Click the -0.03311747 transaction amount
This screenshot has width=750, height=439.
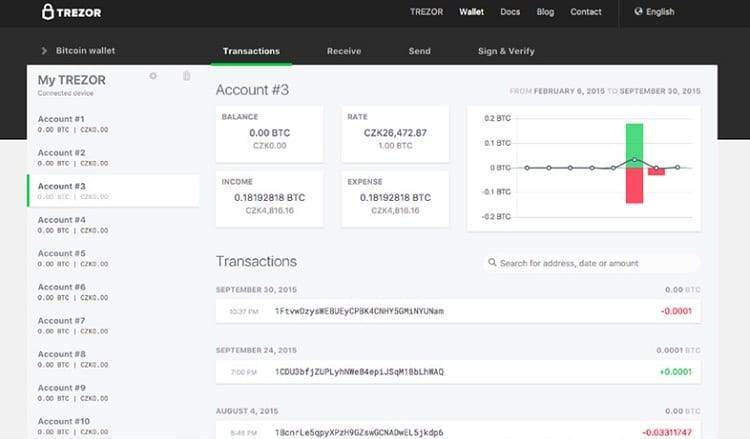tap(667, 432)
